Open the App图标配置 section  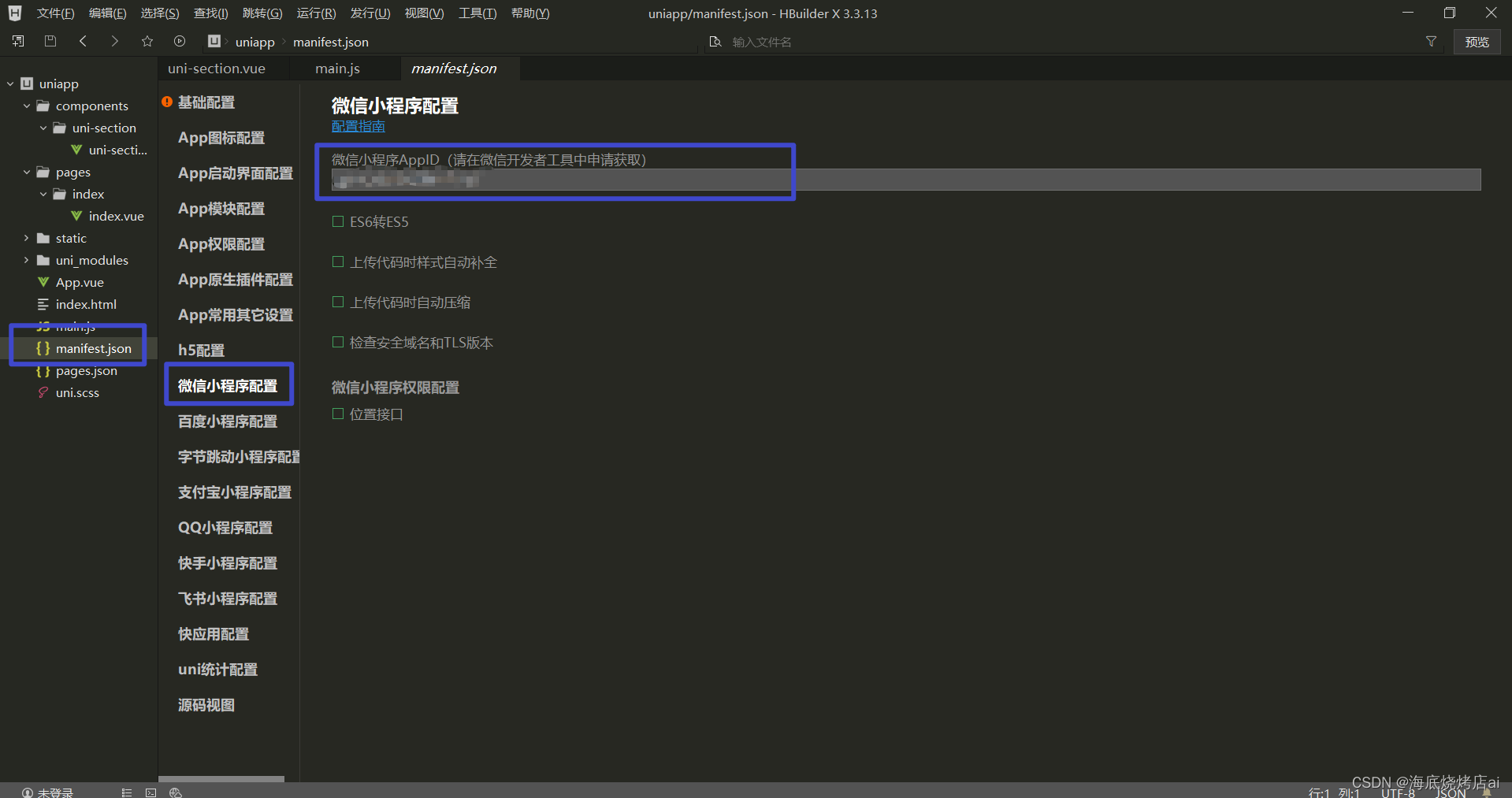[x=221, y=137]
